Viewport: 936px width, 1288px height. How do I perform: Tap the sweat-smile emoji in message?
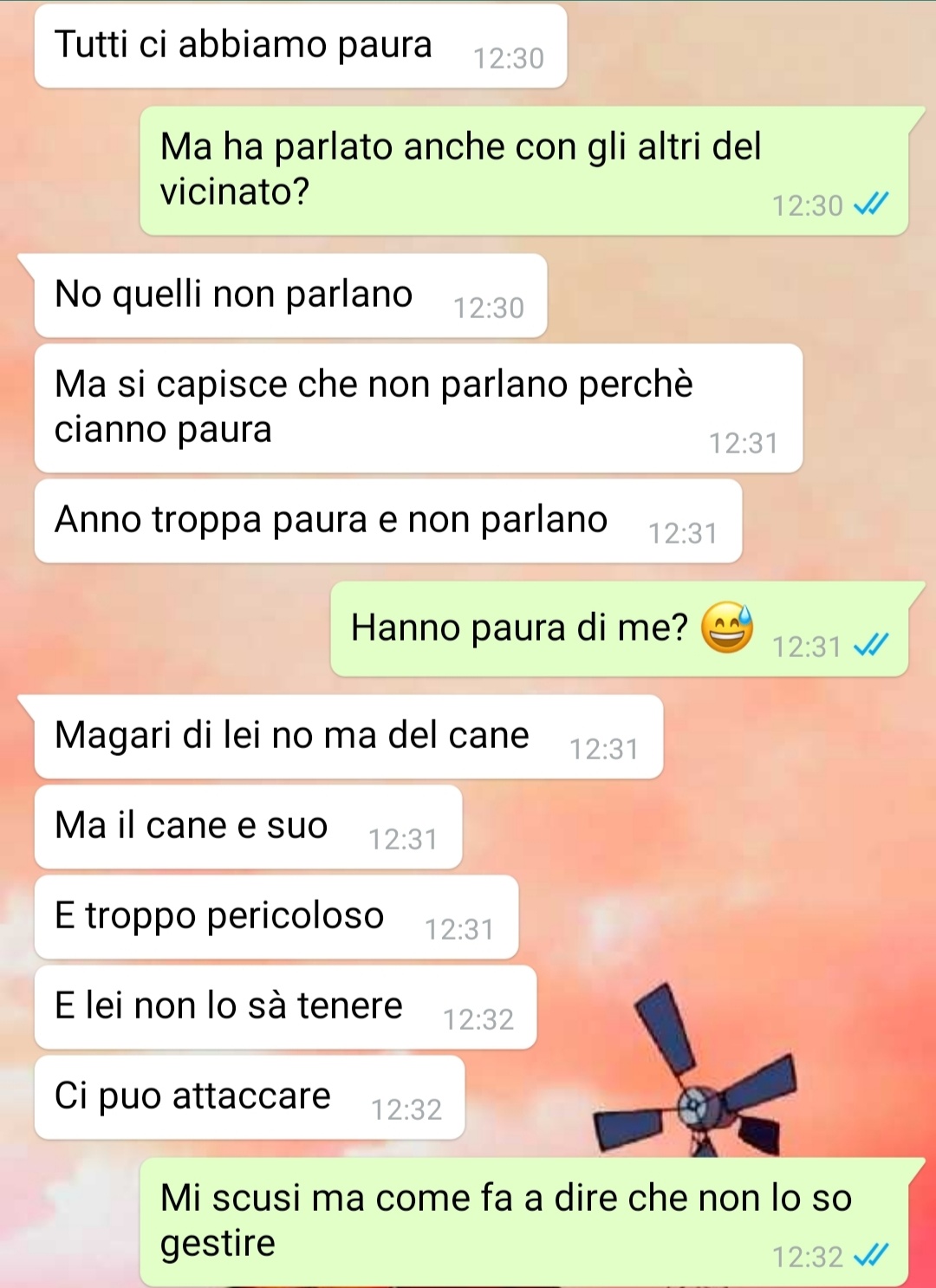click(726, 627)
